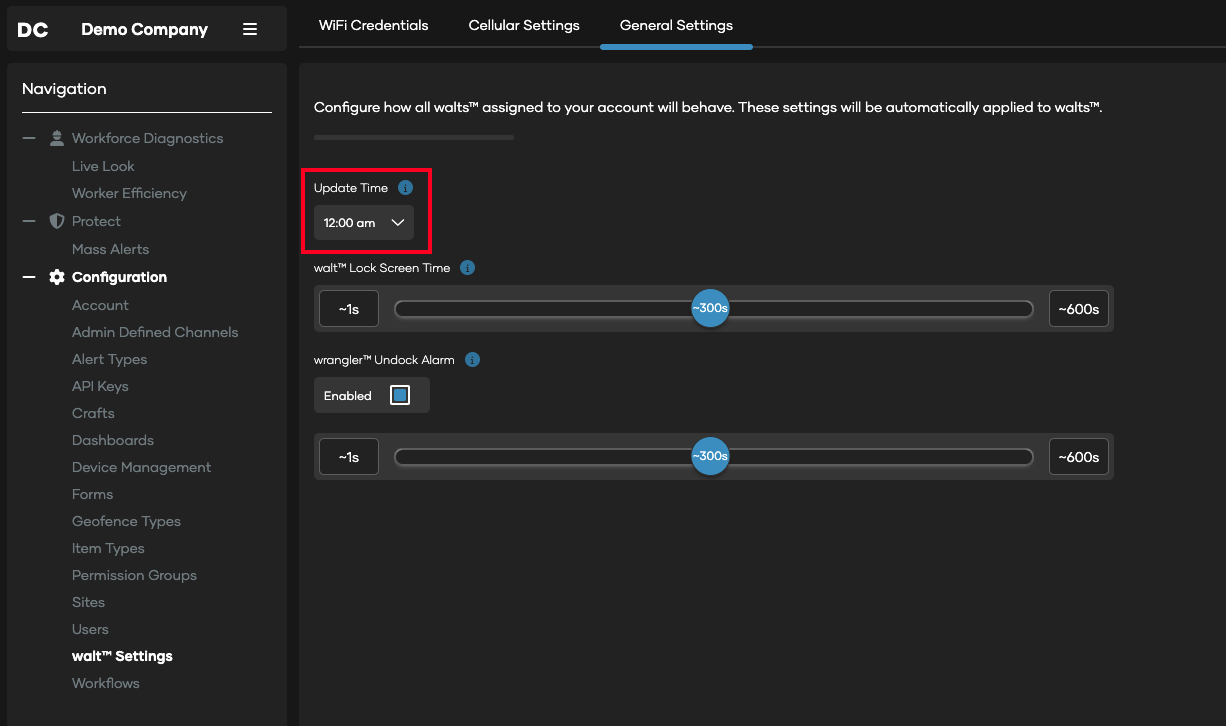Click the hamburger menu icon
The image size is (1226, 726).
click(x=250, y=30)
